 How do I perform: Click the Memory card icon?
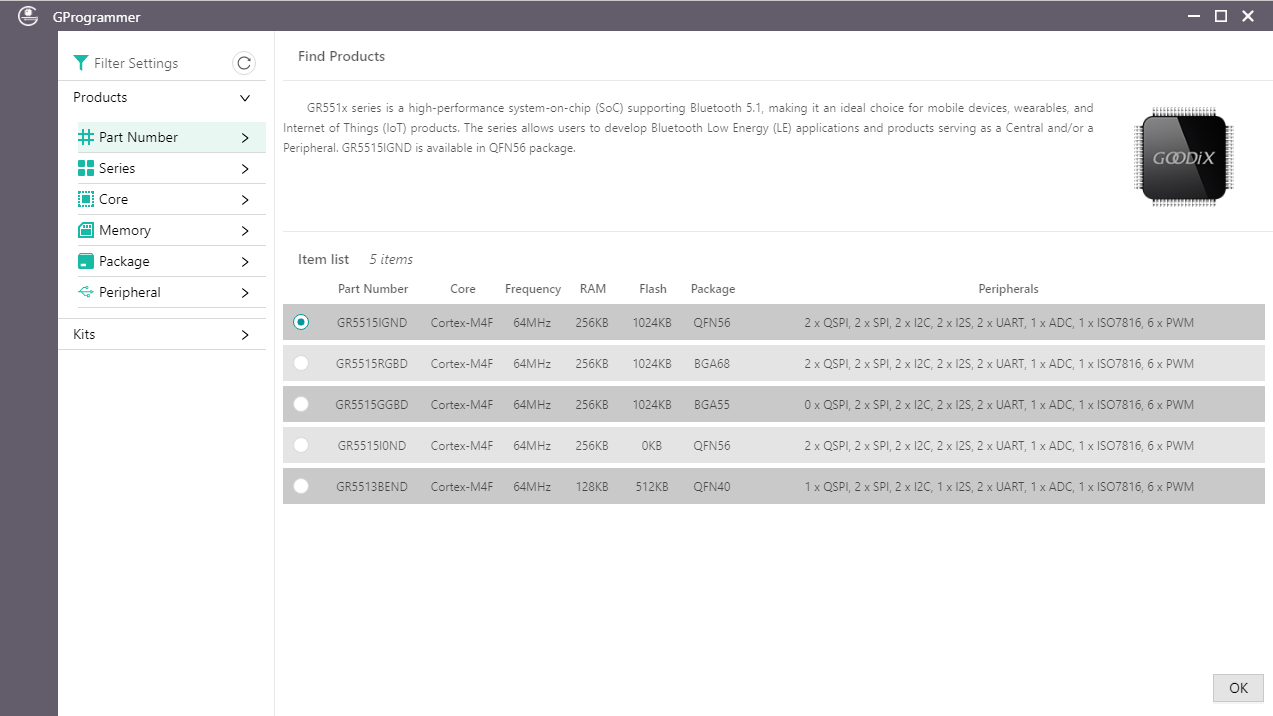86,231
